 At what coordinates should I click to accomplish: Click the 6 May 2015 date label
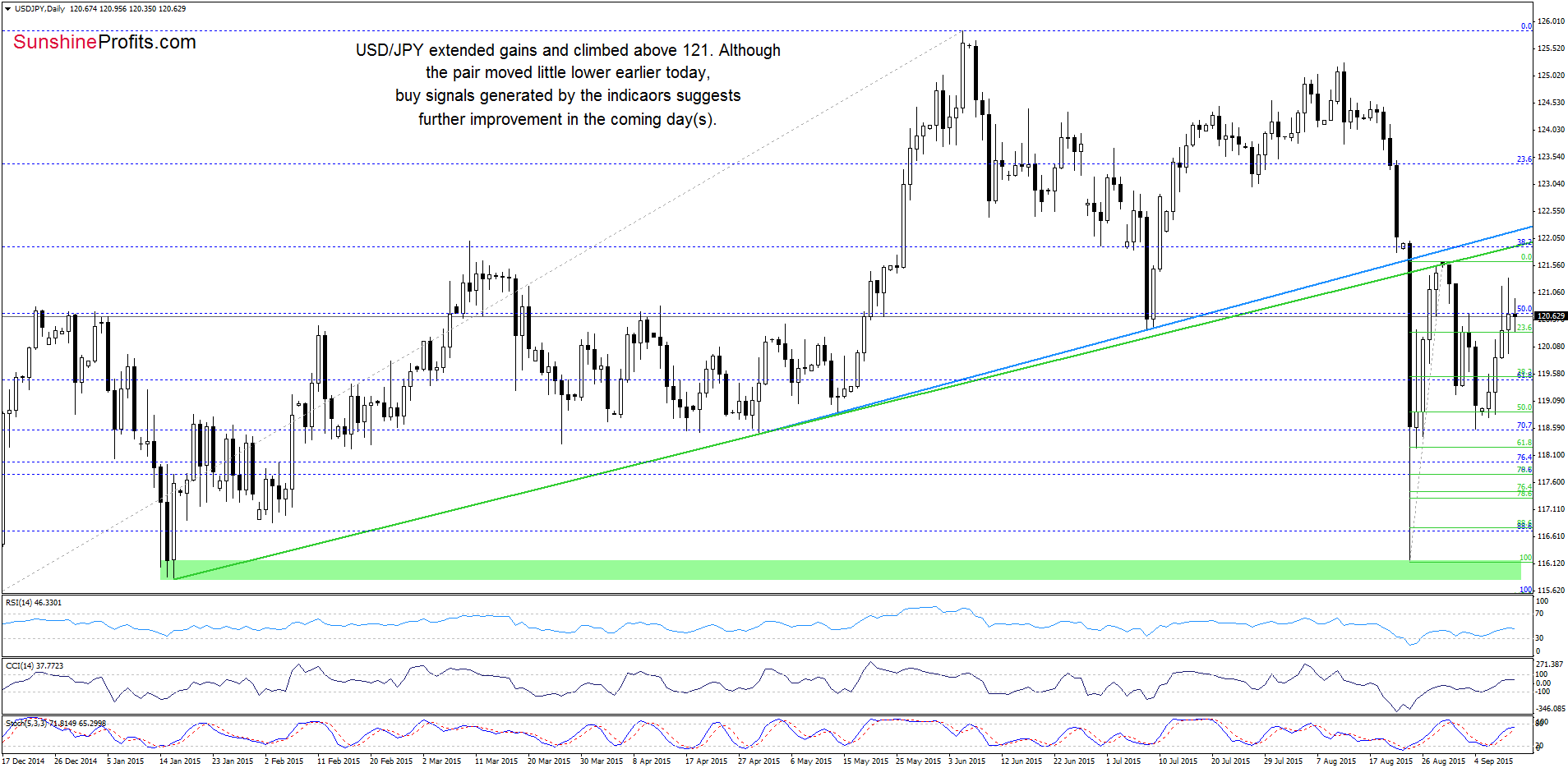point(811,761)
